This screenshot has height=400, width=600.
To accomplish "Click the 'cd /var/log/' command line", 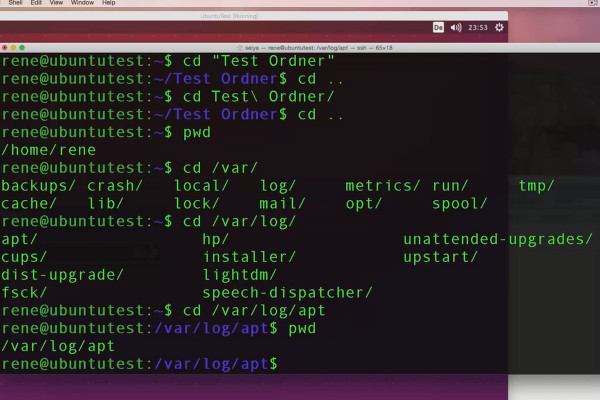I will coord(240,222).
